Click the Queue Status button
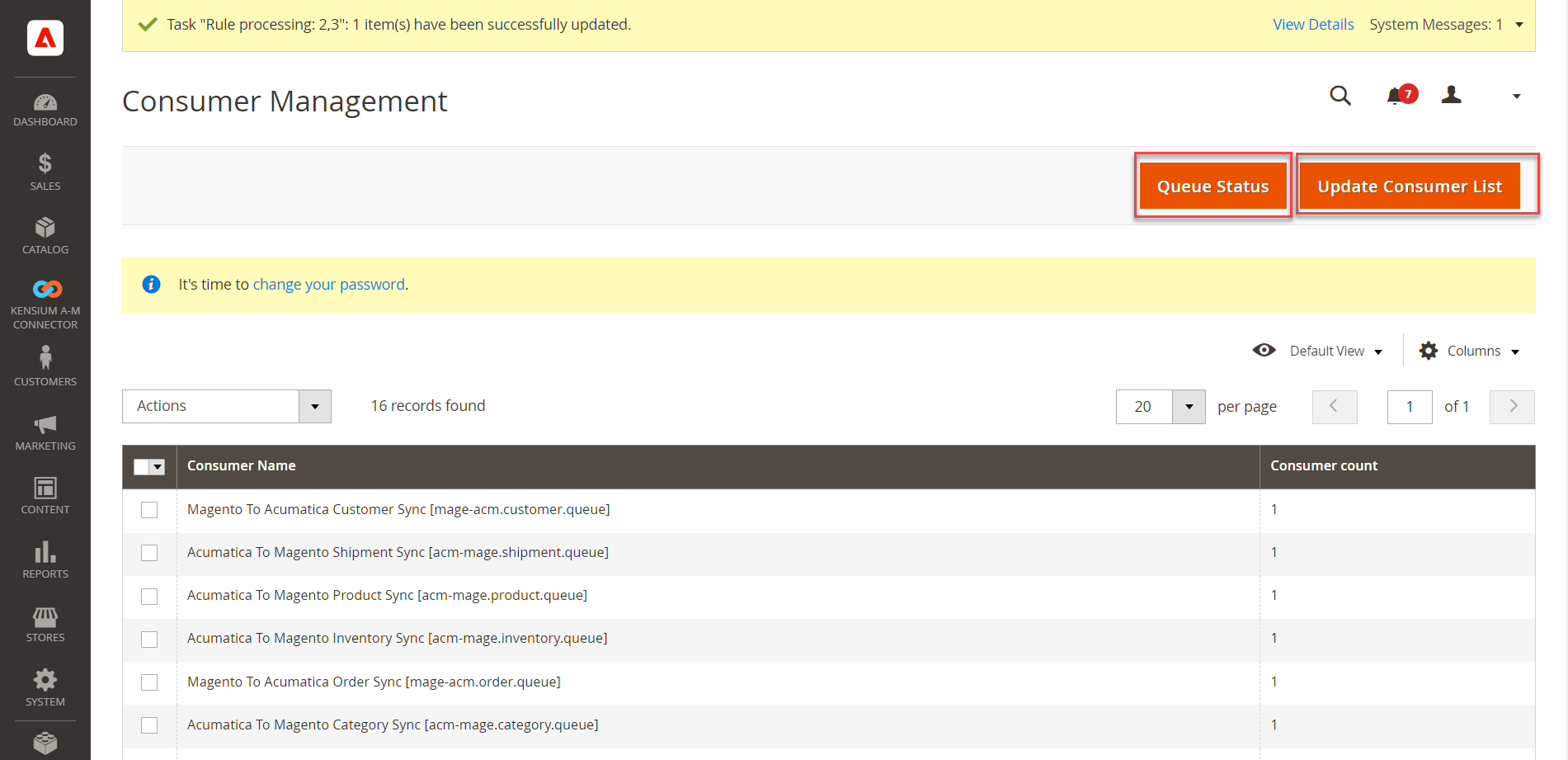 pos(1212,186)
